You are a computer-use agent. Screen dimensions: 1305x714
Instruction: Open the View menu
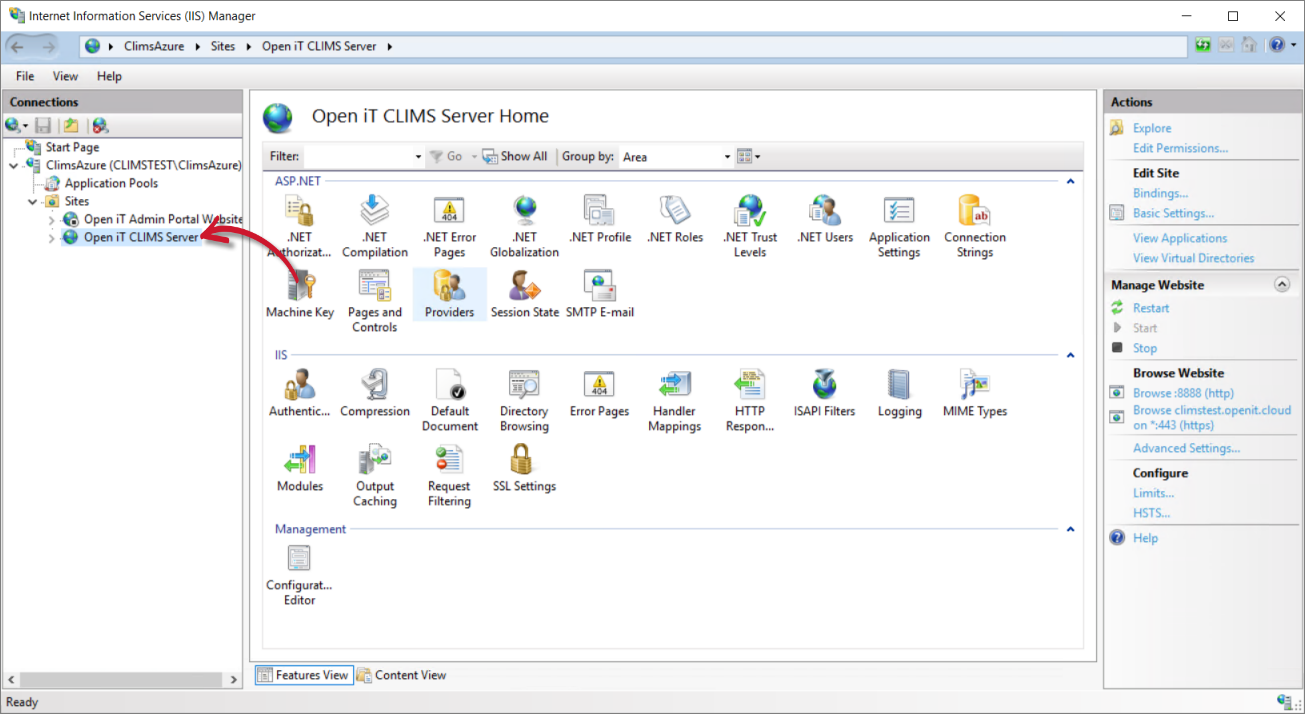point(64,75)
